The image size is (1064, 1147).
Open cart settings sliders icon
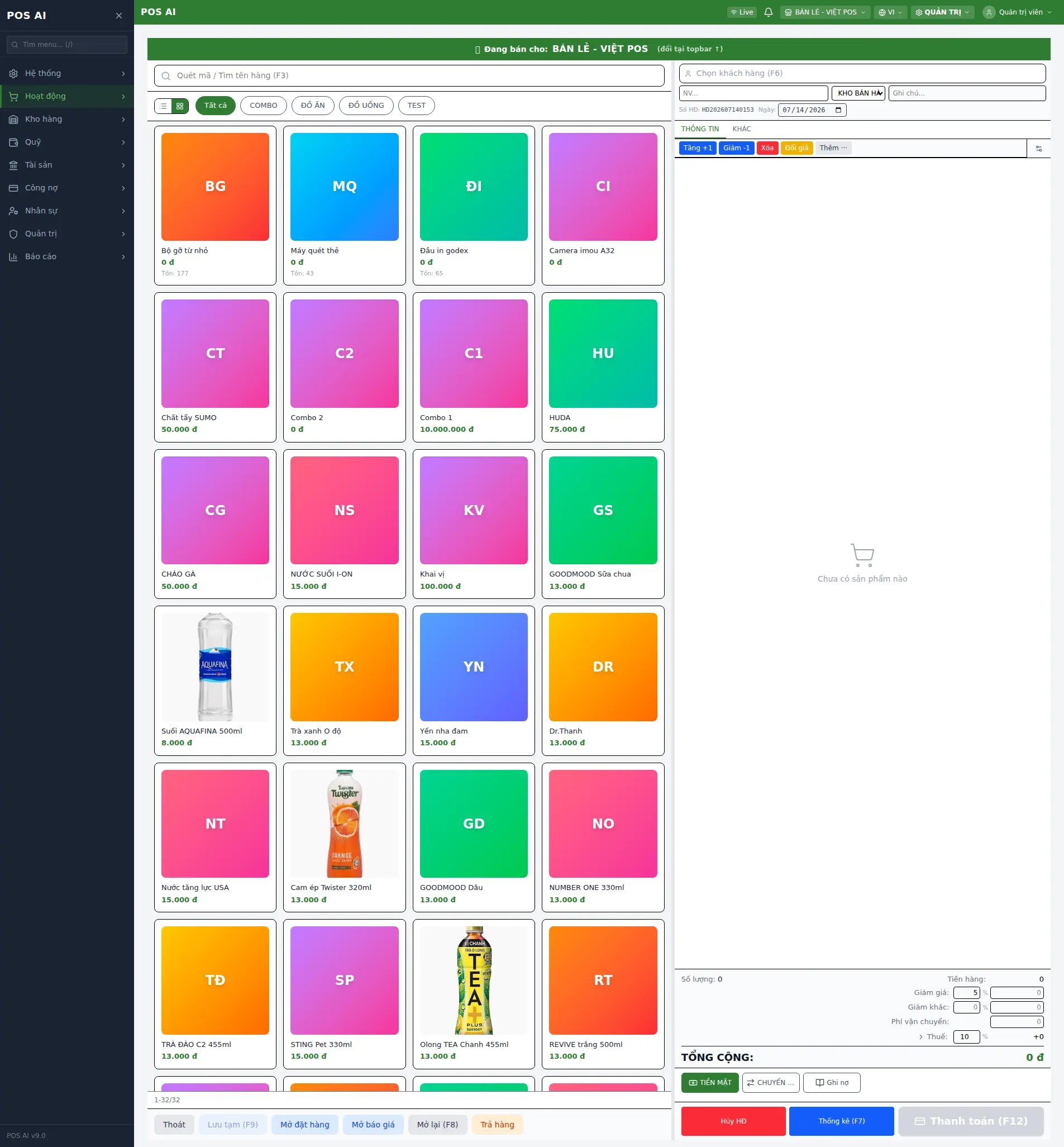click(x=1039, y=149)
